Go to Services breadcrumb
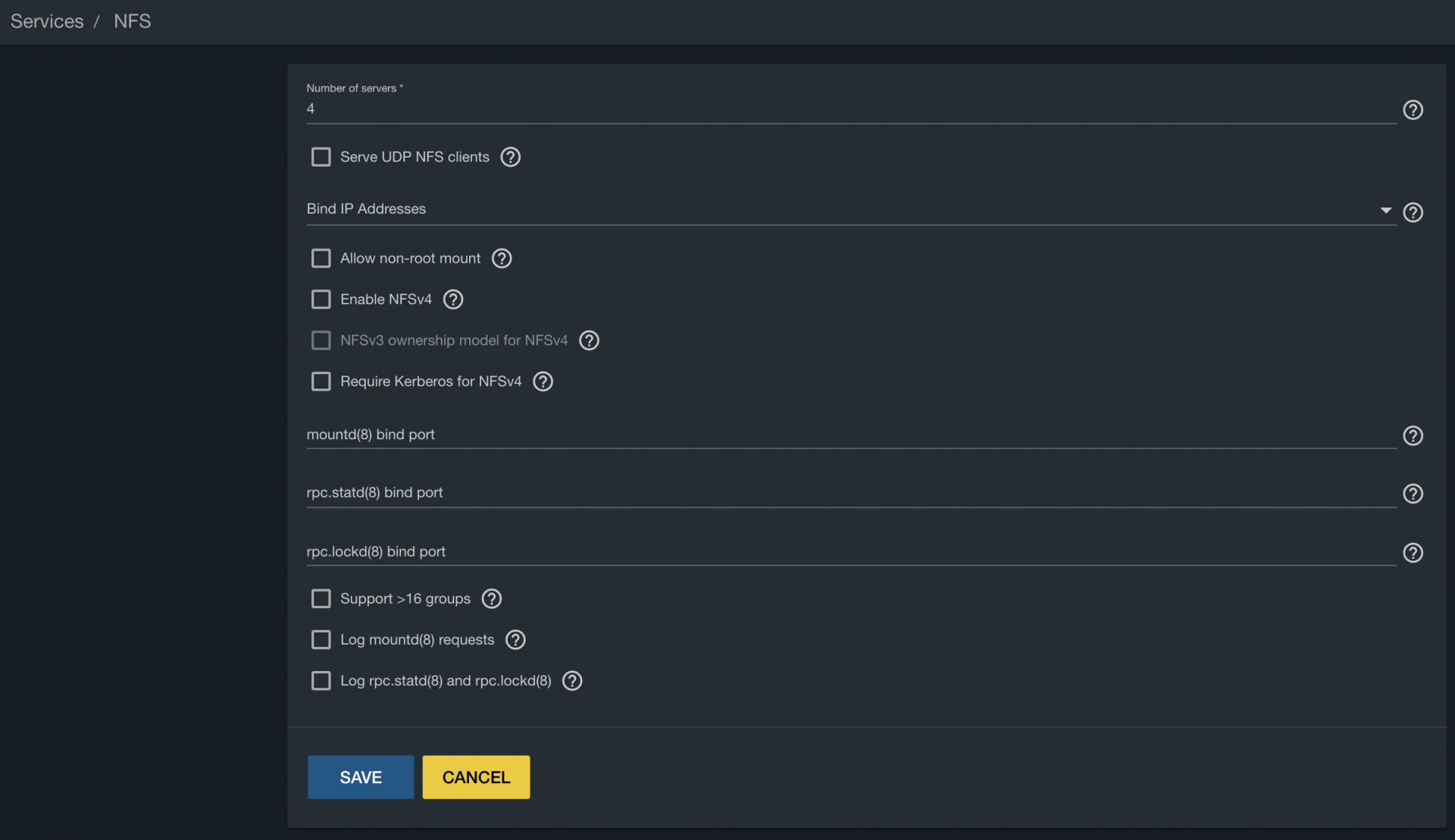This screenshot has height=840, width=1455. tap(47, 21)
